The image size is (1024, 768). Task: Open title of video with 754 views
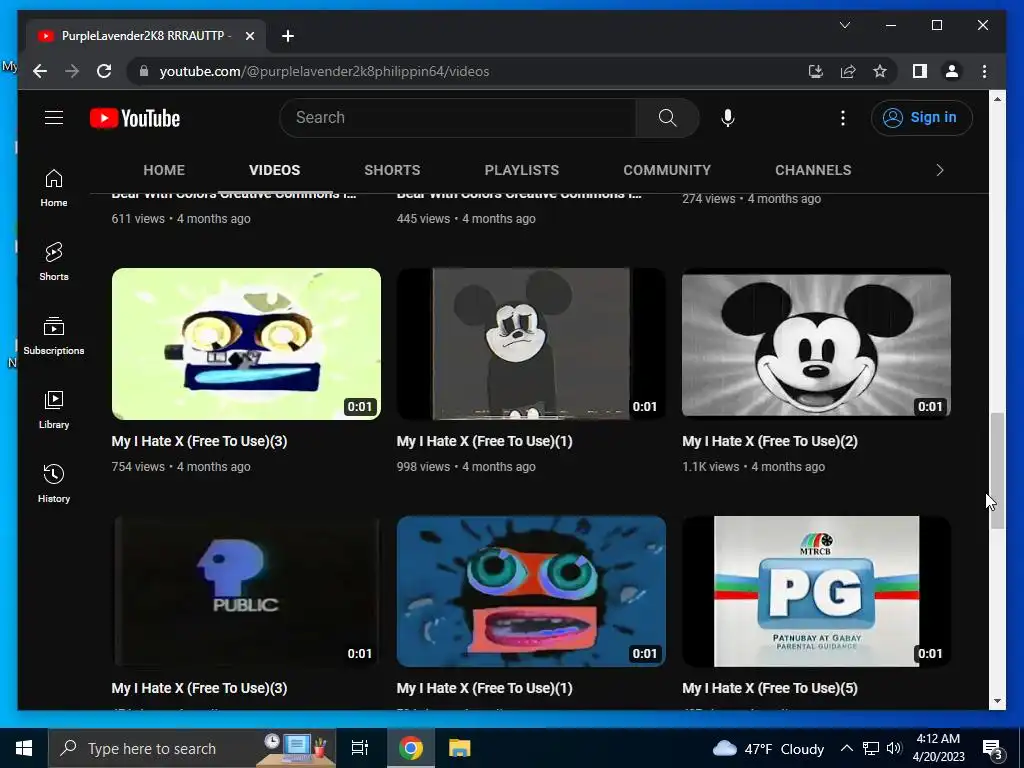[199, 441]
